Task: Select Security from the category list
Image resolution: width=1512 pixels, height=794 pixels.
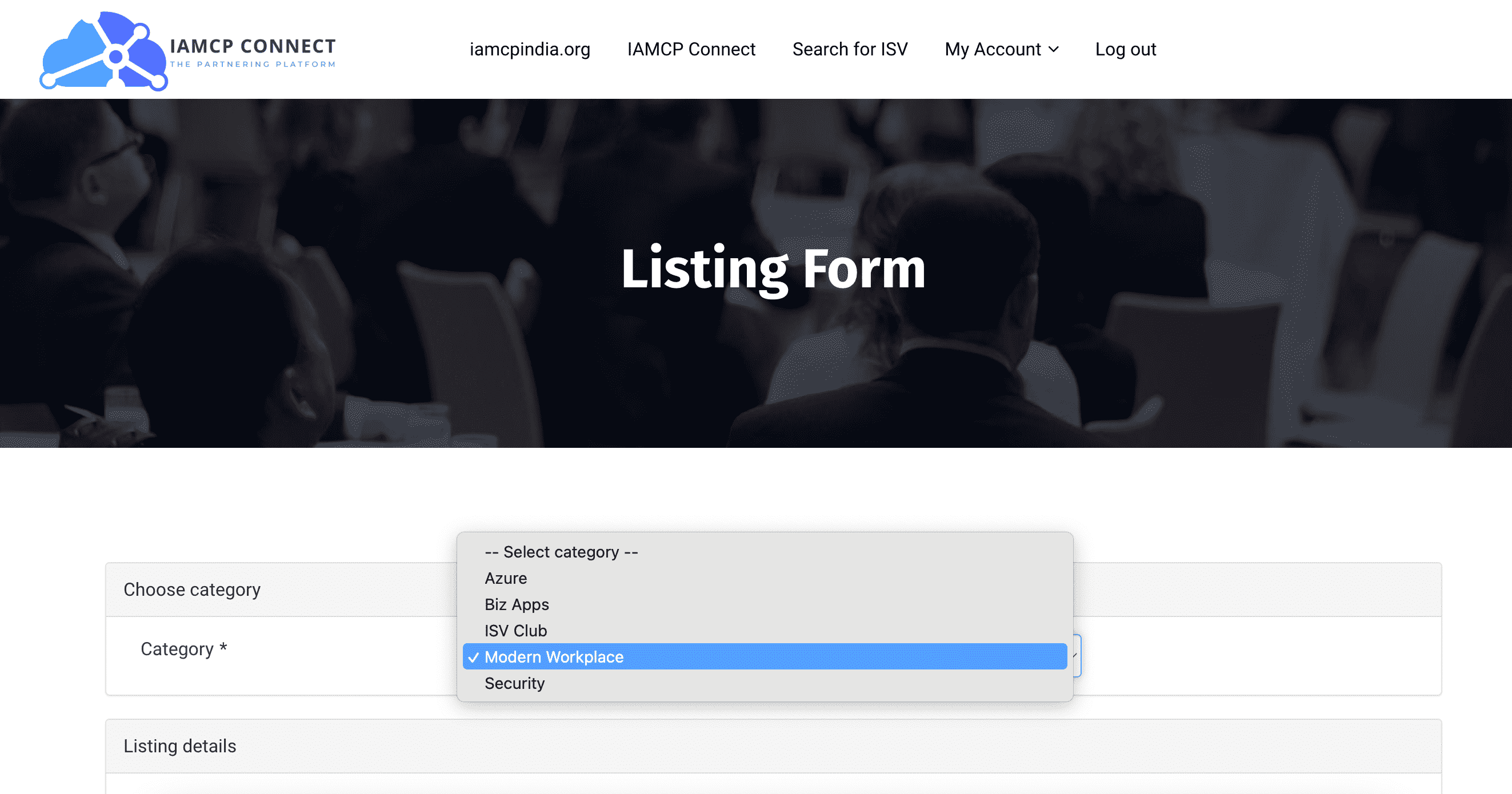Action: tap(514, 683)
